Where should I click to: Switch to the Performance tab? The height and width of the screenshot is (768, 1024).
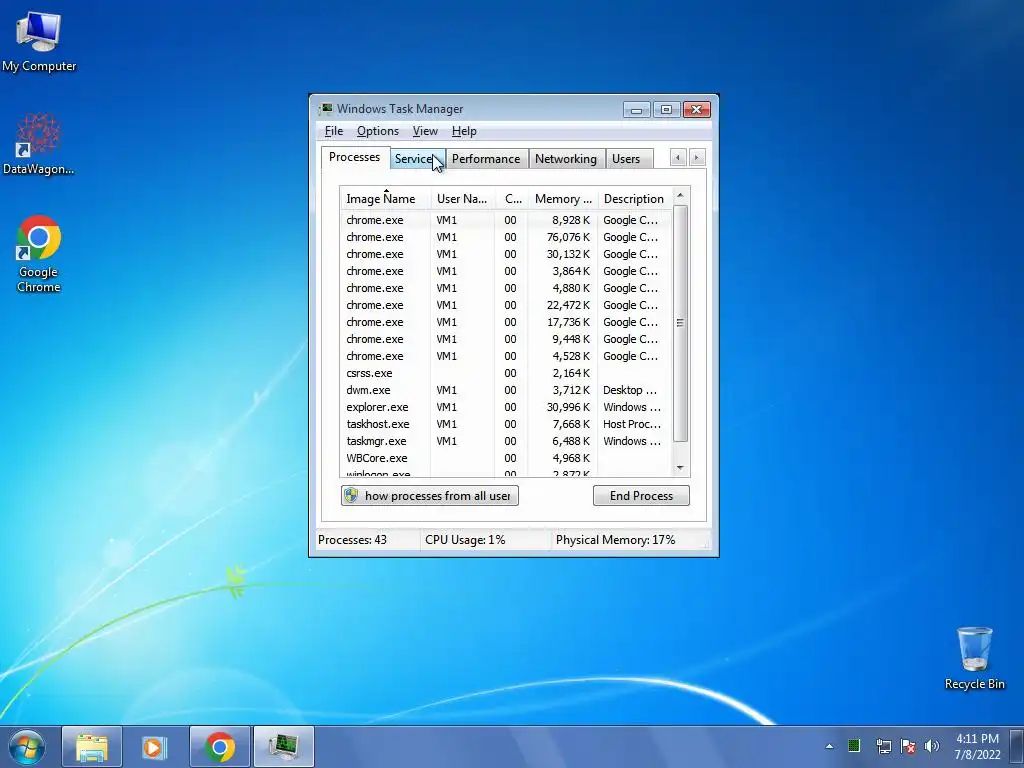[486, 159]
